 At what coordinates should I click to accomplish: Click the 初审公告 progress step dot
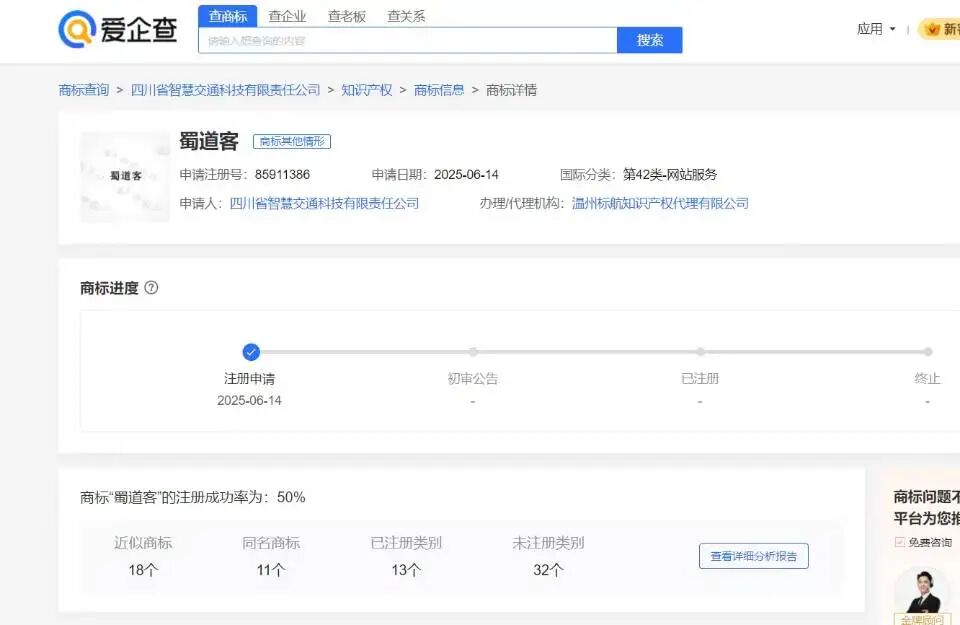(473, 352)
